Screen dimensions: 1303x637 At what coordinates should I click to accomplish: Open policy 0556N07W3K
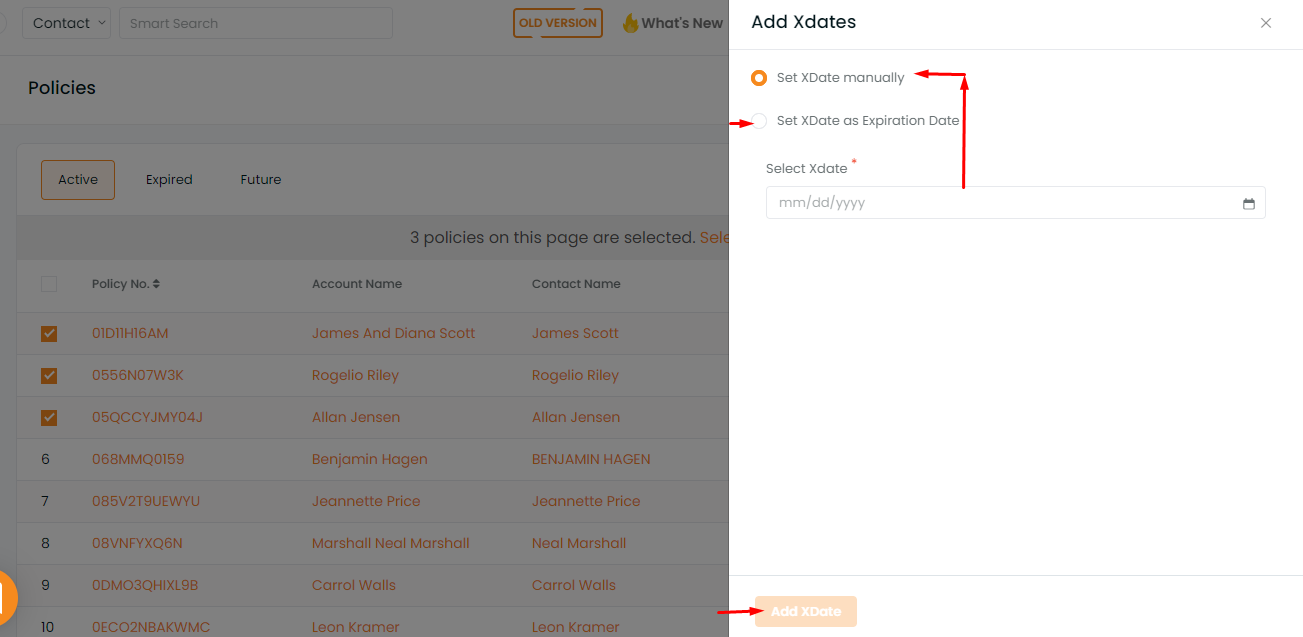click(x=138, y=375)
